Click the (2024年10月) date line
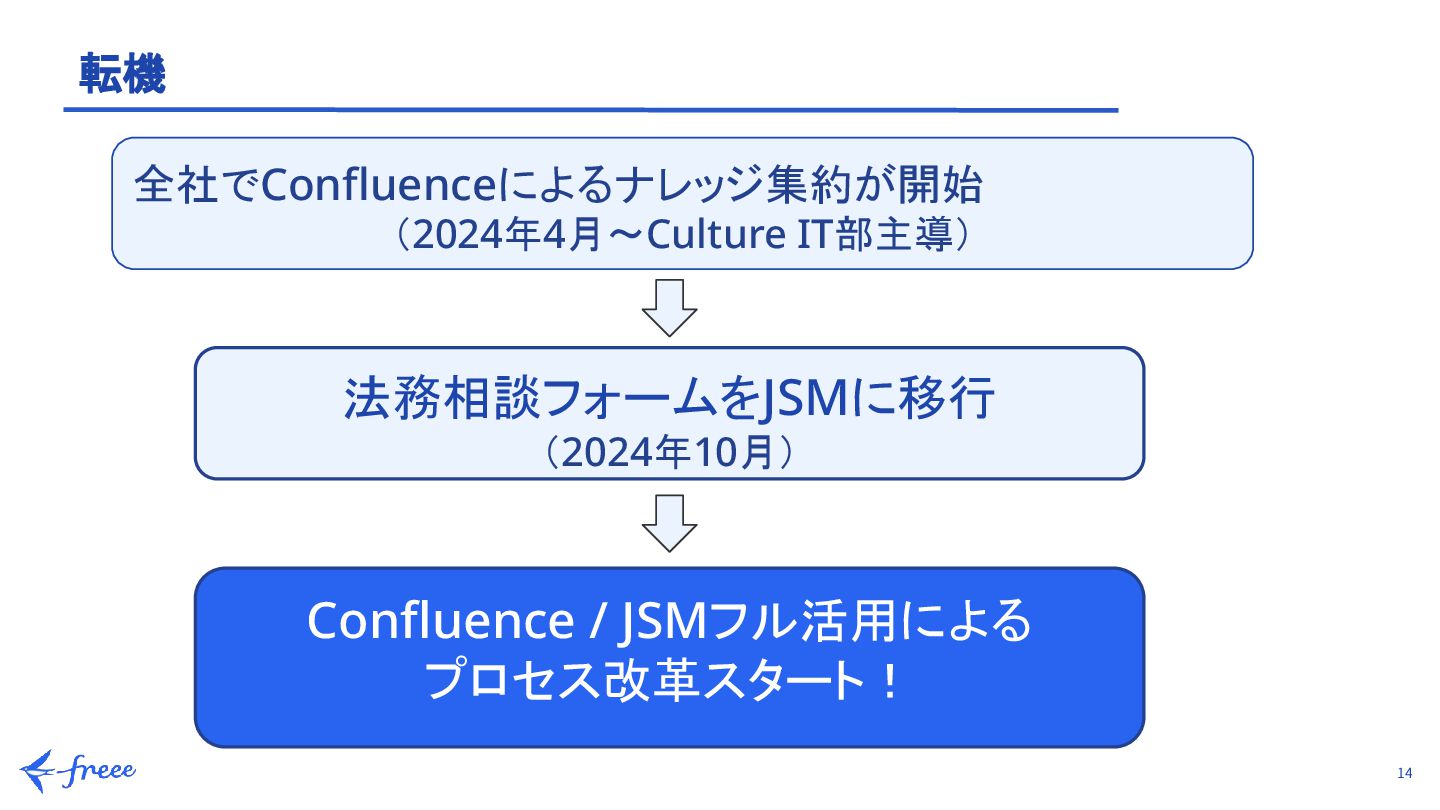The image size is (1440, 810). pos(668,453)
